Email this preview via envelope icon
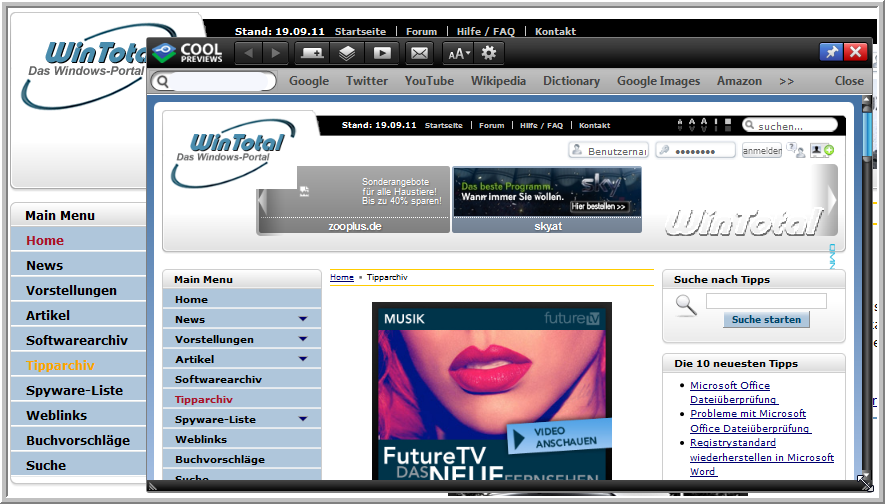 (x=419, y=54)
